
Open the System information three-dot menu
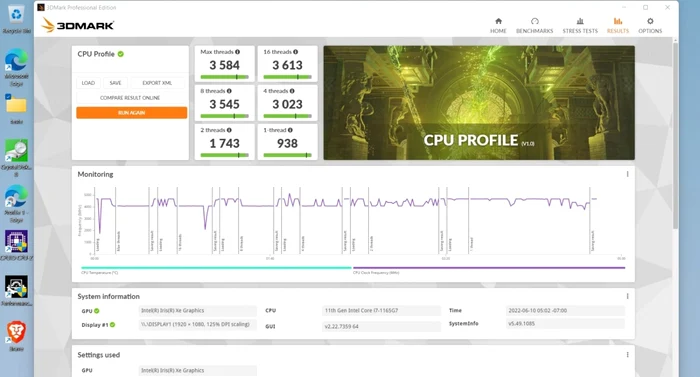(627, 296)
